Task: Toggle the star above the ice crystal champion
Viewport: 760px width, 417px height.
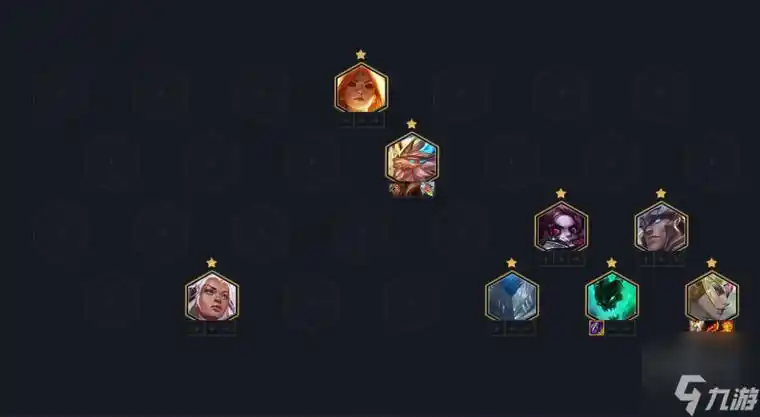Action: [x=512, y=263]
